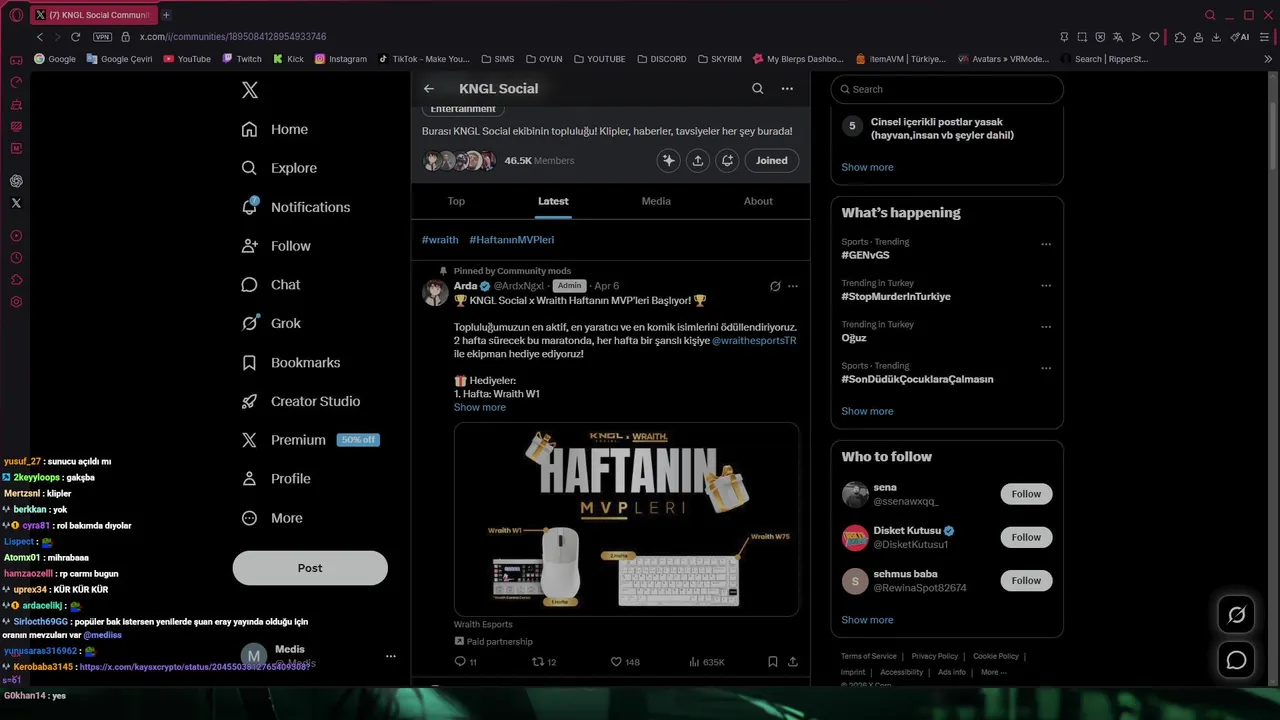Take a snapshot with the browser capture icon

pyautogui.click(x=1082, y=37)
